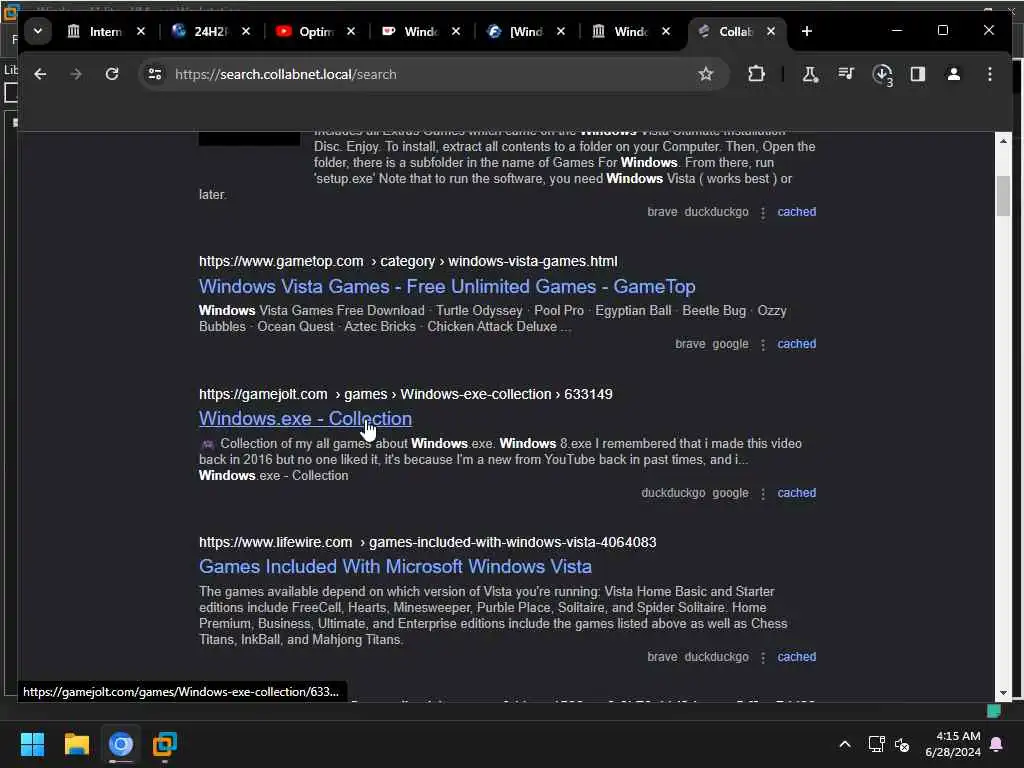View site information icon in address bar
The image size is (1024, 768).
point(155,74)
